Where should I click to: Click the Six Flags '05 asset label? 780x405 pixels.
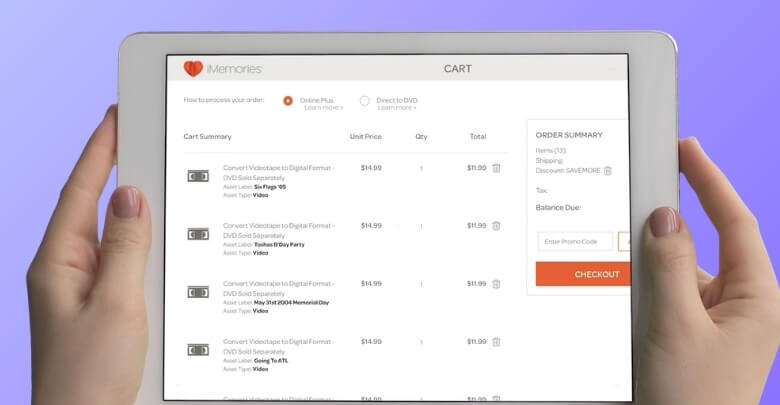tap(270, 187)
